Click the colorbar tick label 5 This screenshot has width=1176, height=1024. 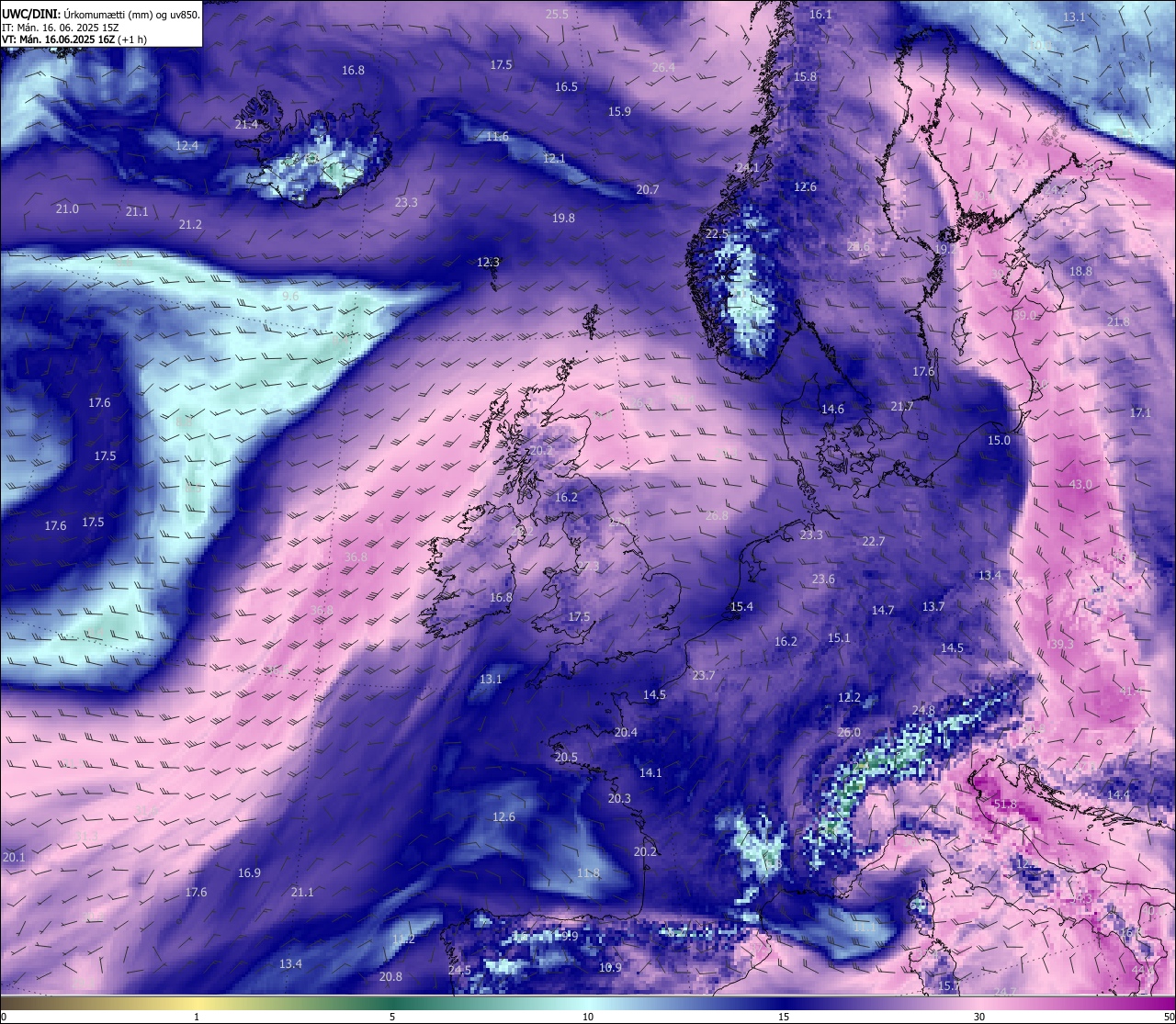pyautogui.click(x=392, y=1017)
